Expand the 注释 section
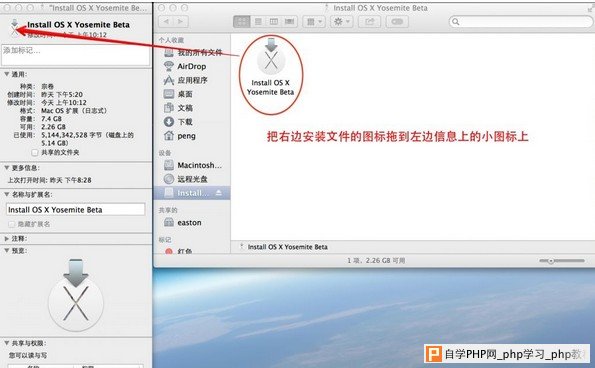 click(6, 239)
